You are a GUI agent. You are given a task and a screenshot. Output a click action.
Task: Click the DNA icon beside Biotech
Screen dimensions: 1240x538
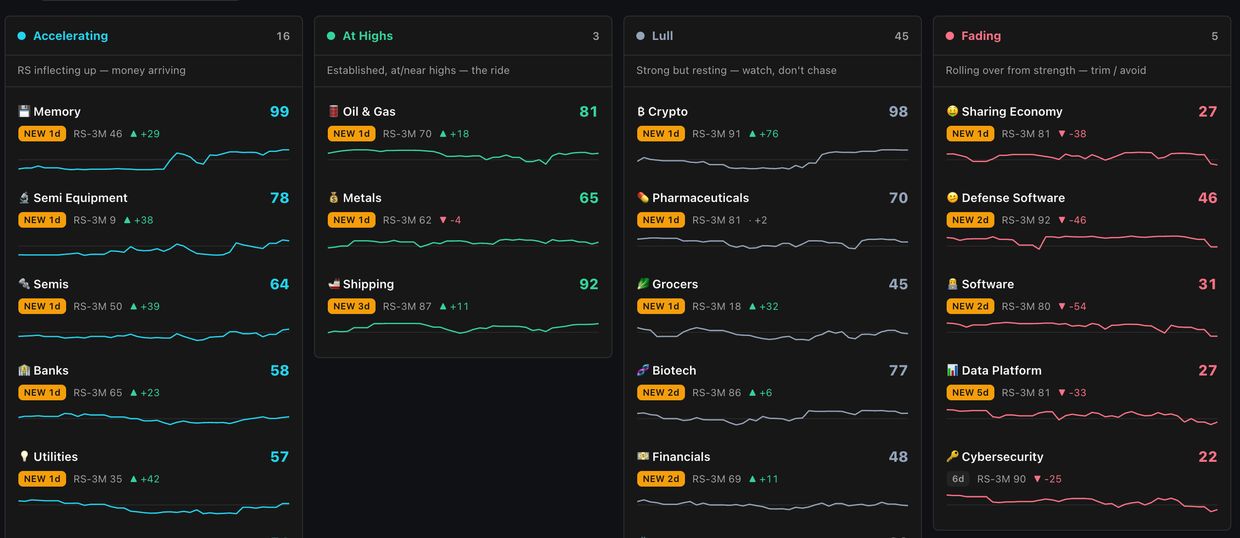643,370
